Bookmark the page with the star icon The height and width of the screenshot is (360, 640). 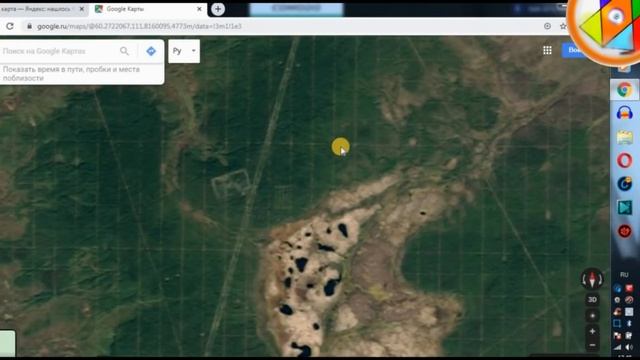[563, 26]
